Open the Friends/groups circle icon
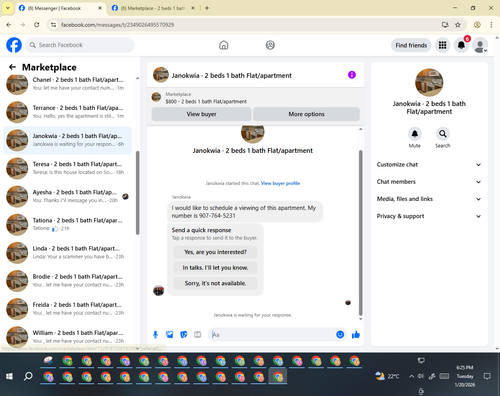This screenshot has width=500, height=396. (270, 45)
